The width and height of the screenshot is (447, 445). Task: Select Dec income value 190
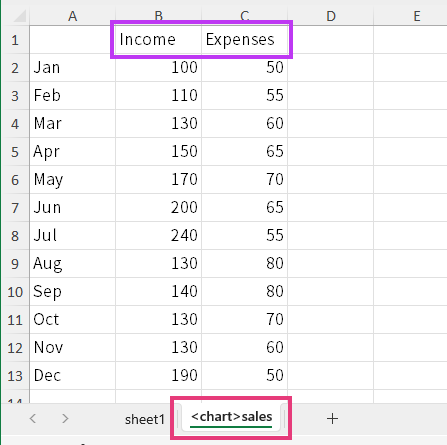tap(159, 376)
